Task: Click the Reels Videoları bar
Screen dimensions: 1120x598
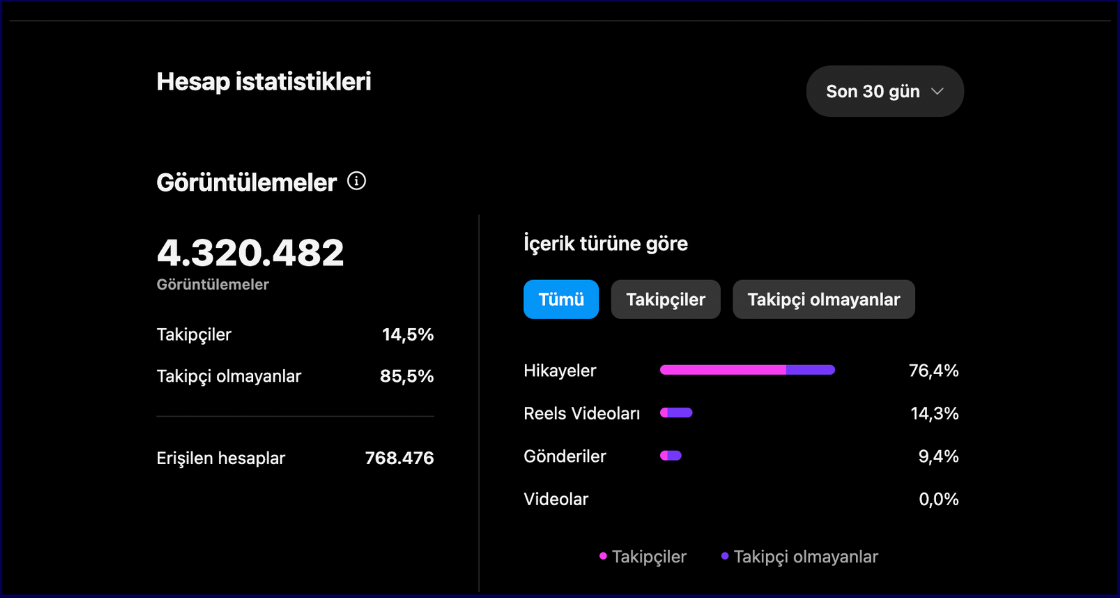Action: (676, 413)
